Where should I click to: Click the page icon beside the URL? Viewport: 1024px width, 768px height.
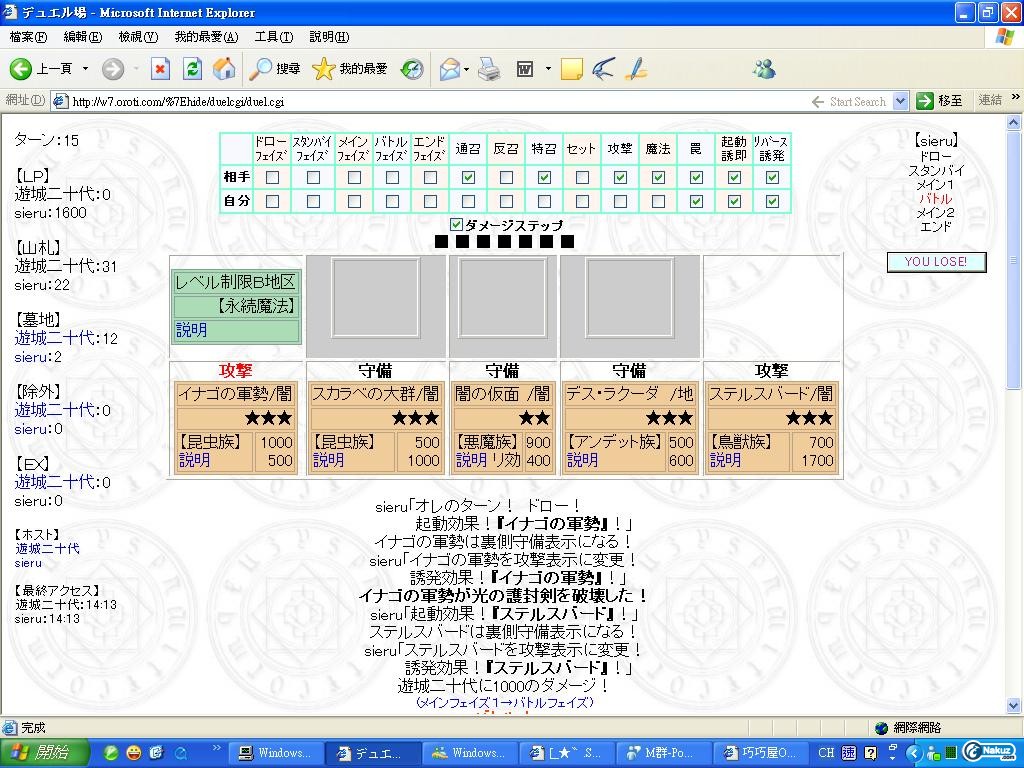(61, 101)
